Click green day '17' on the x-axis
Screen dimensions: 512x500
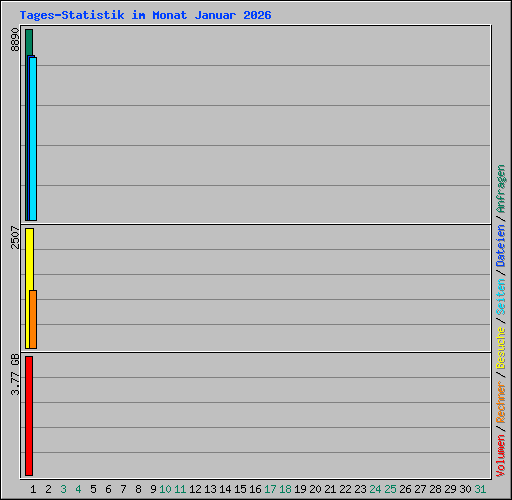click(x=270, y=489)
